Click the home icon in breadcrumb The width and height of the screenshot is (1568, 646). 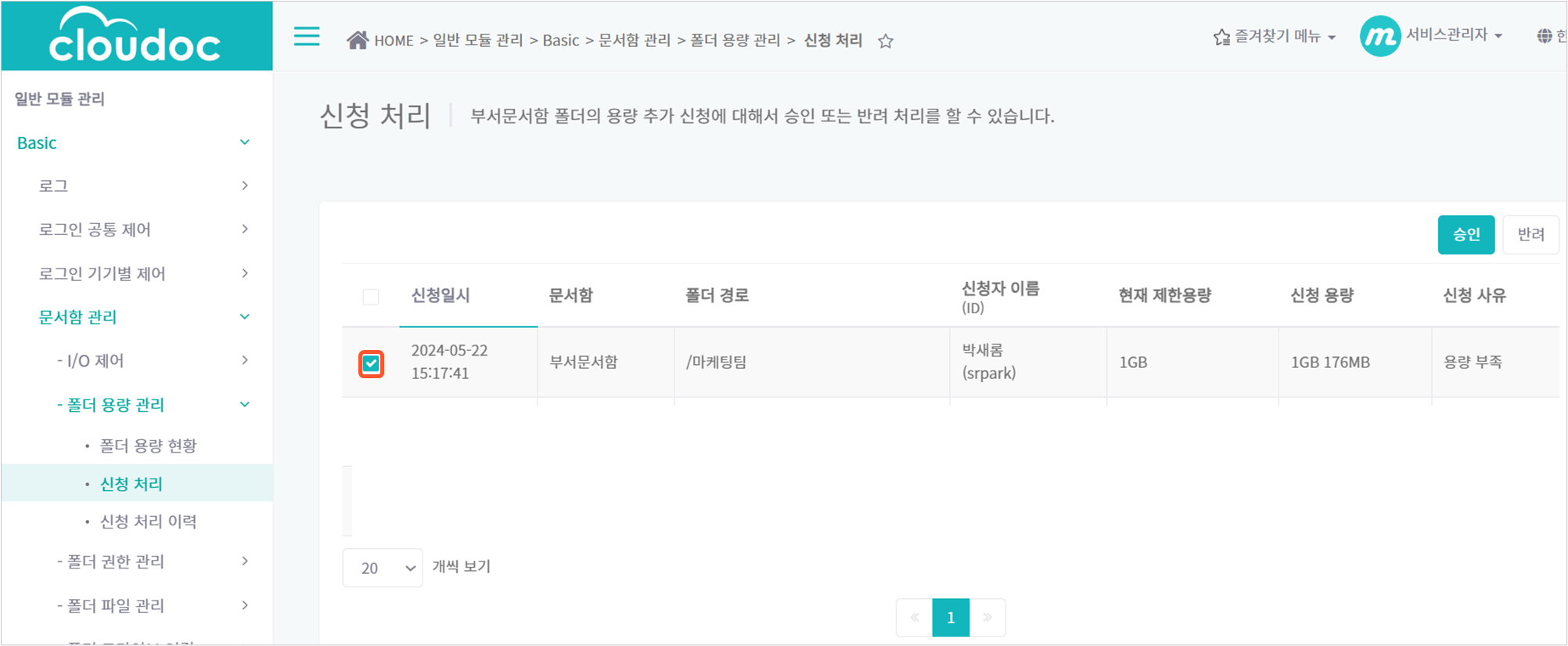coord(358,40)
